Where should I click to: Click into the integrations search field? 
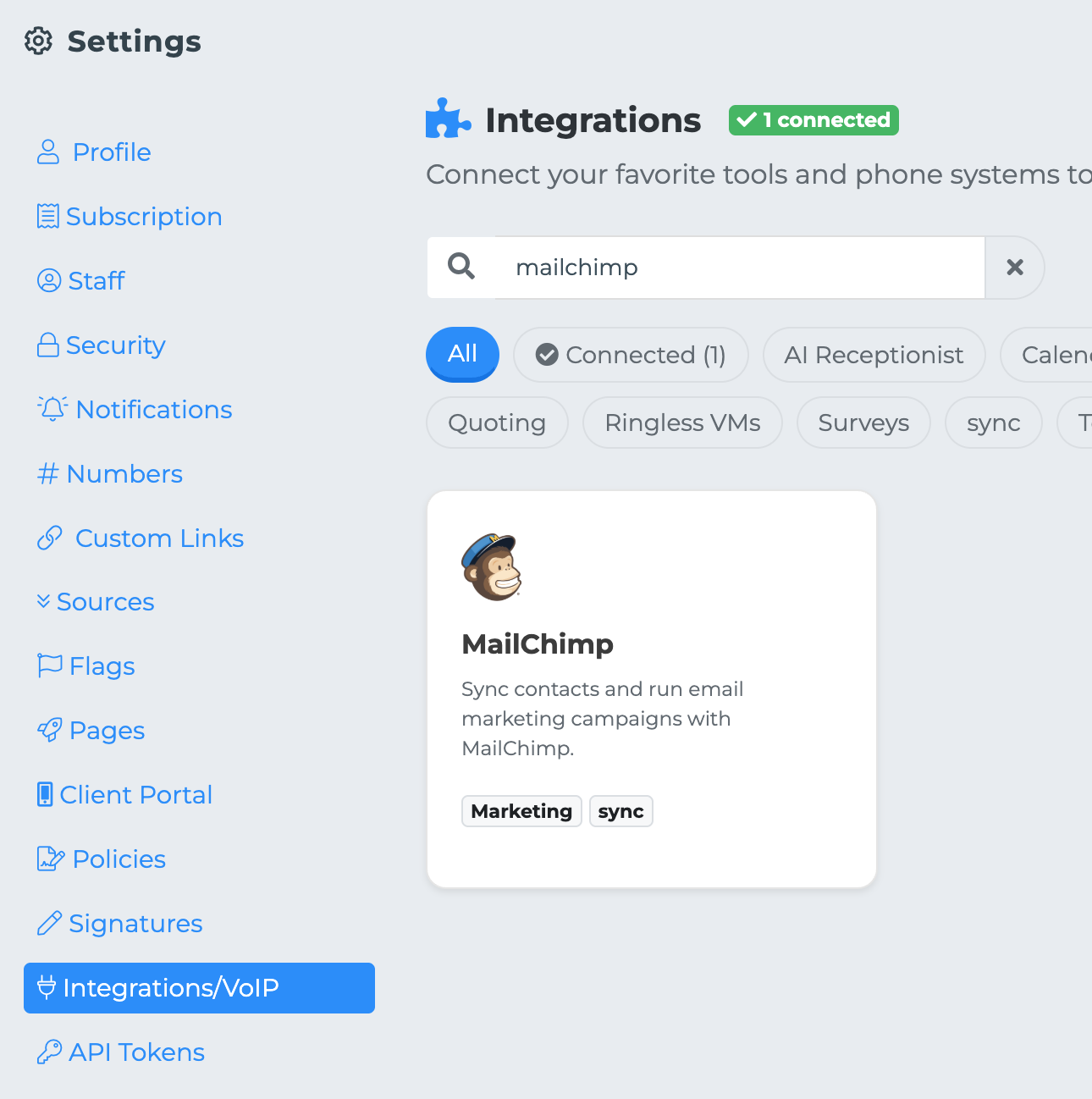click(736, 268)
